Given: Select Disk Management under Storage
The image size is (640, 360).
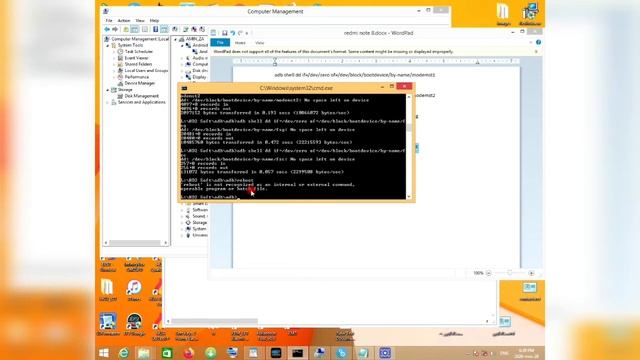Looking at the screenshot, I should (141, 96).
